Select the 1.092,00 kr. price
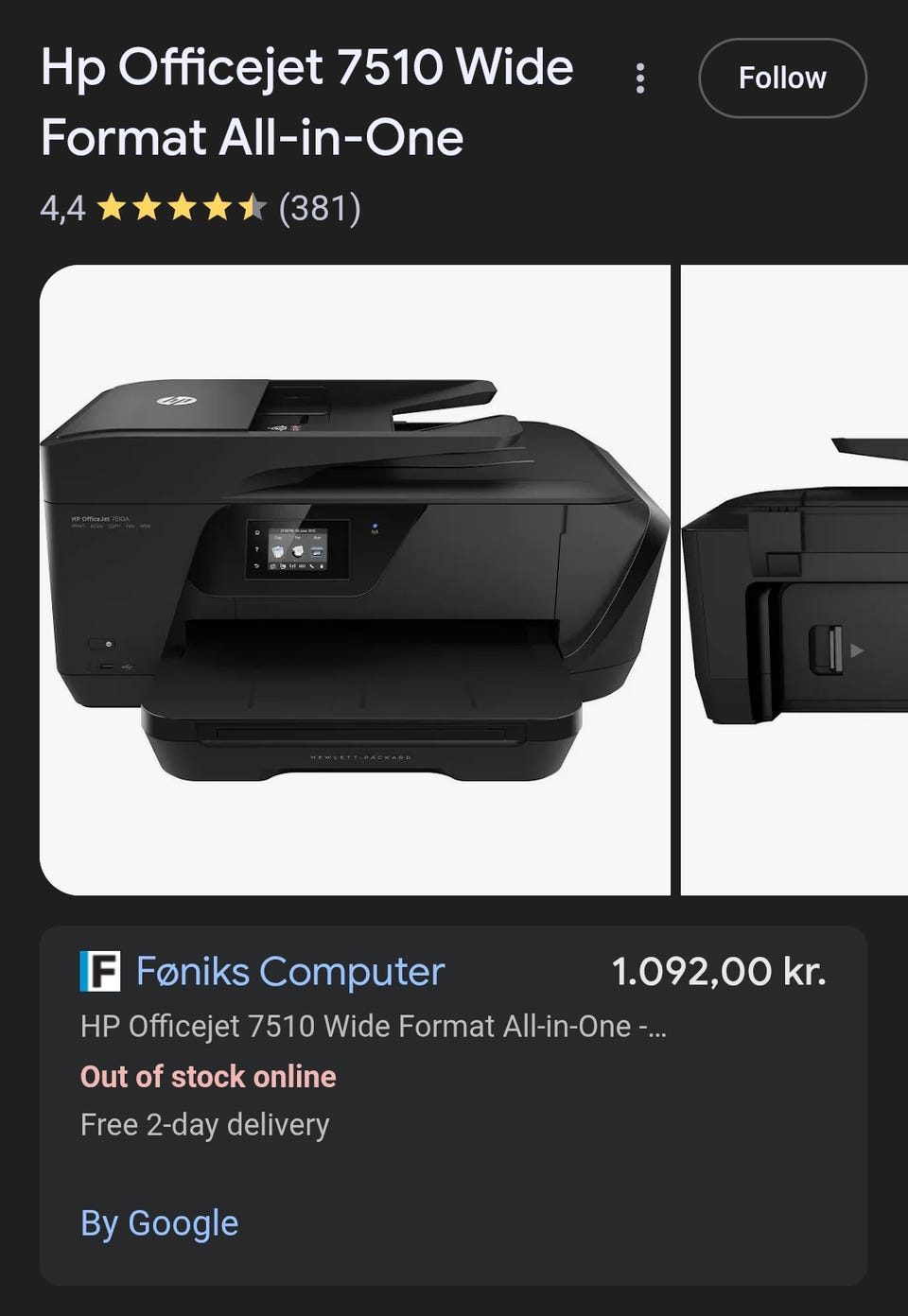The height and width of the screenshot is (1316, 908). point(719,972)
